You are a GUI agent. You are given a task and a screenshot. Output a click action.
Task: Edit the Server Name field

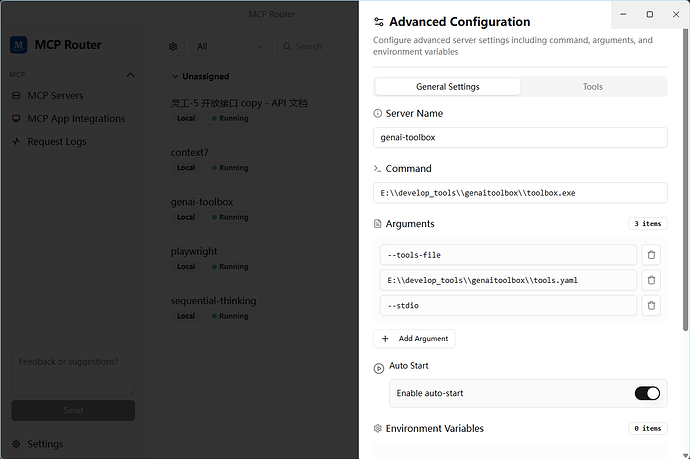coord(520,137)
